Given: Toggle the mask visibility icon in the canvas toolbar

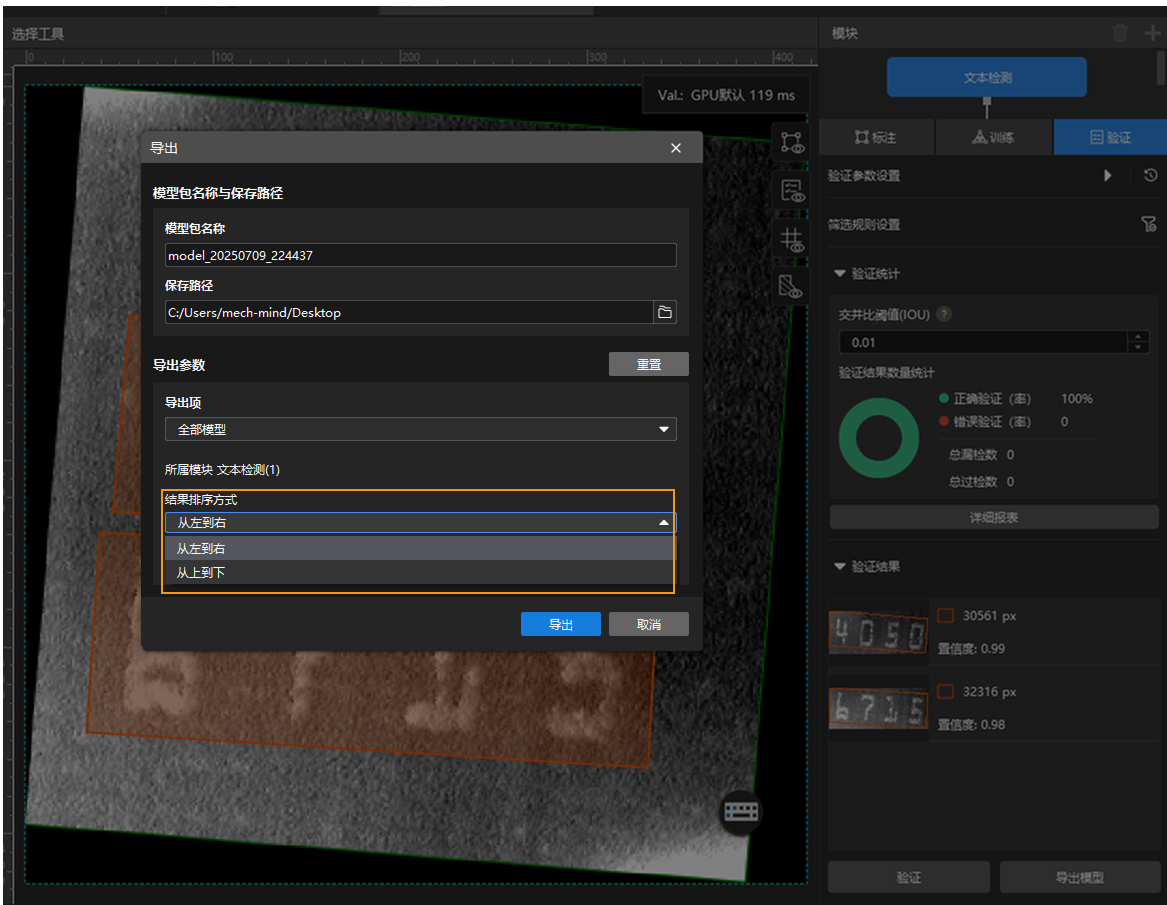Looking at the screenshot, I should coord(791,287).
